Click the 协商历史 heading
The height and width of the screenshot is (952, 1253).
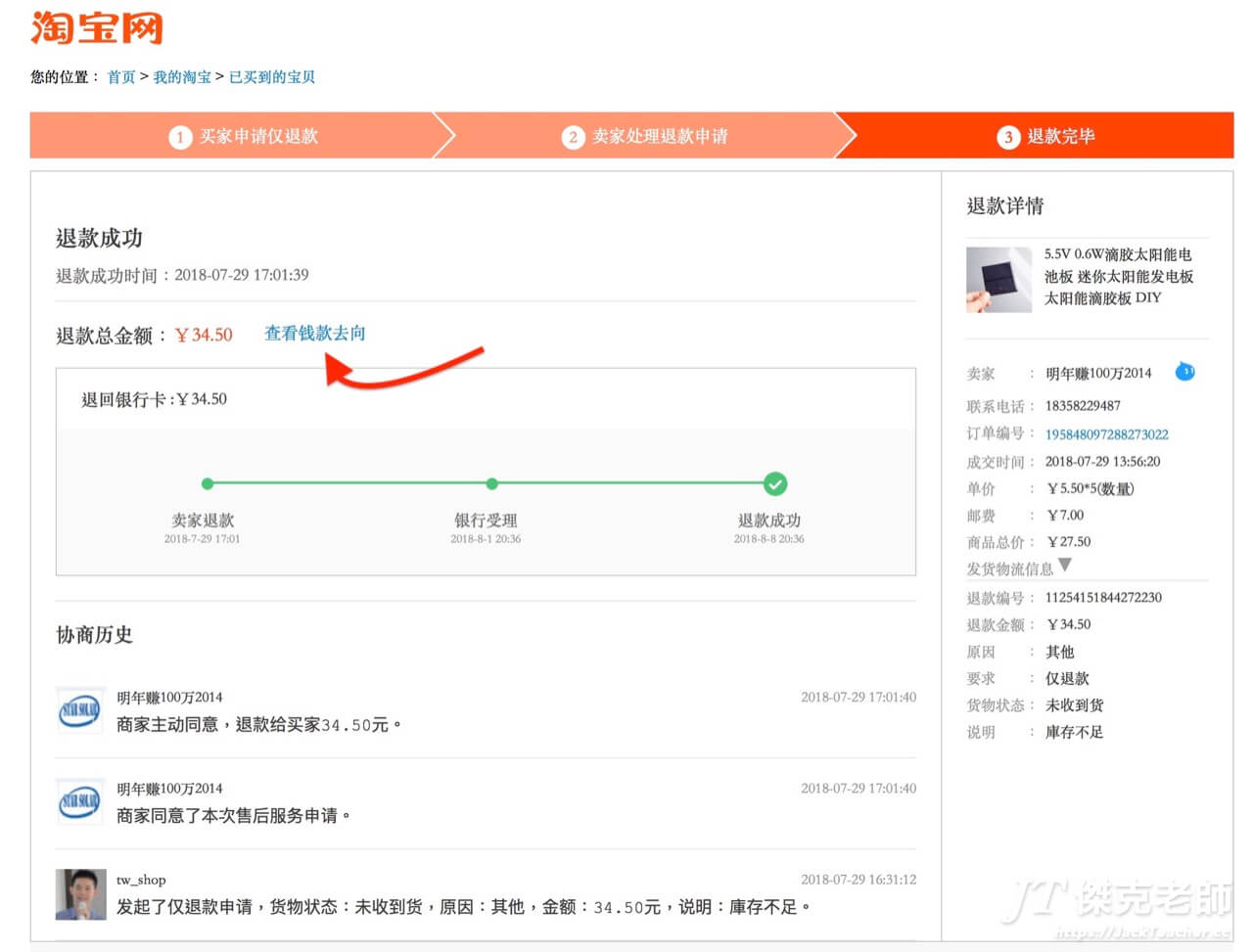(x=94, y=635)
